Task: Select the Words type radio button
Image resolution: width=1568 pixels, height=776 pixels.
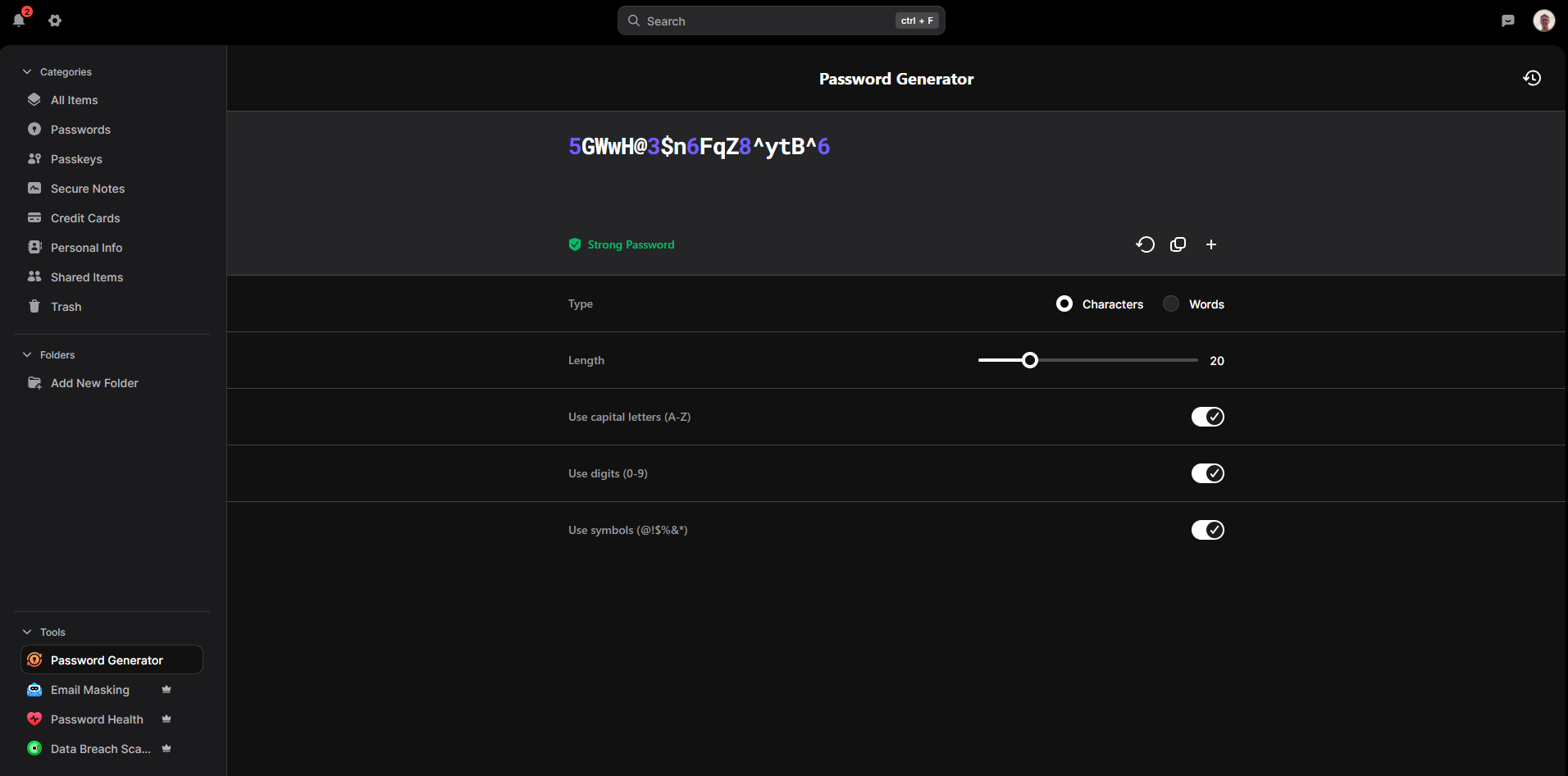Action: click(x=1171, y=304)
